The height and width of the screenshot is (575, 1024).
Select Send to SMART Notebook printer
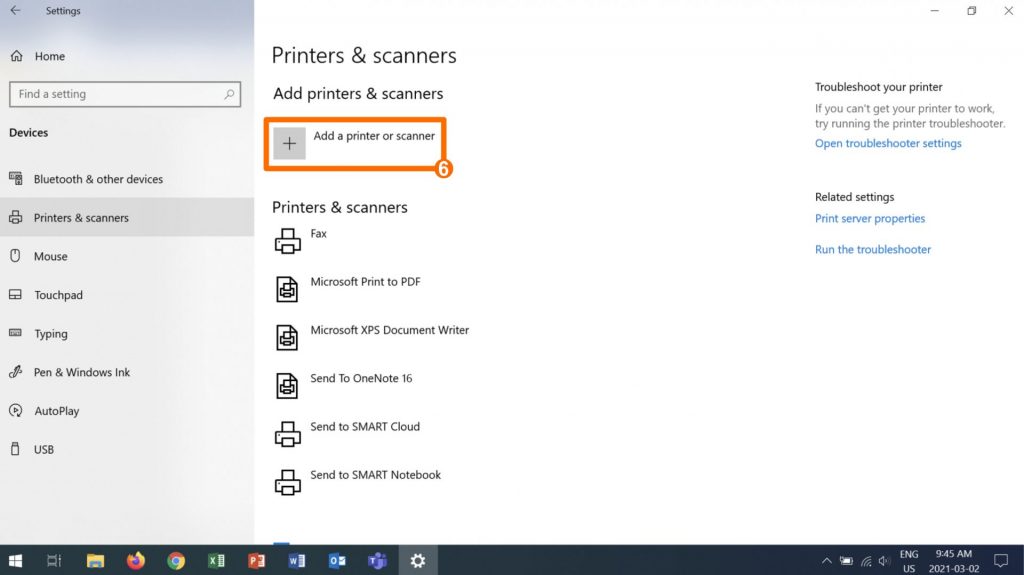(375, 475)
